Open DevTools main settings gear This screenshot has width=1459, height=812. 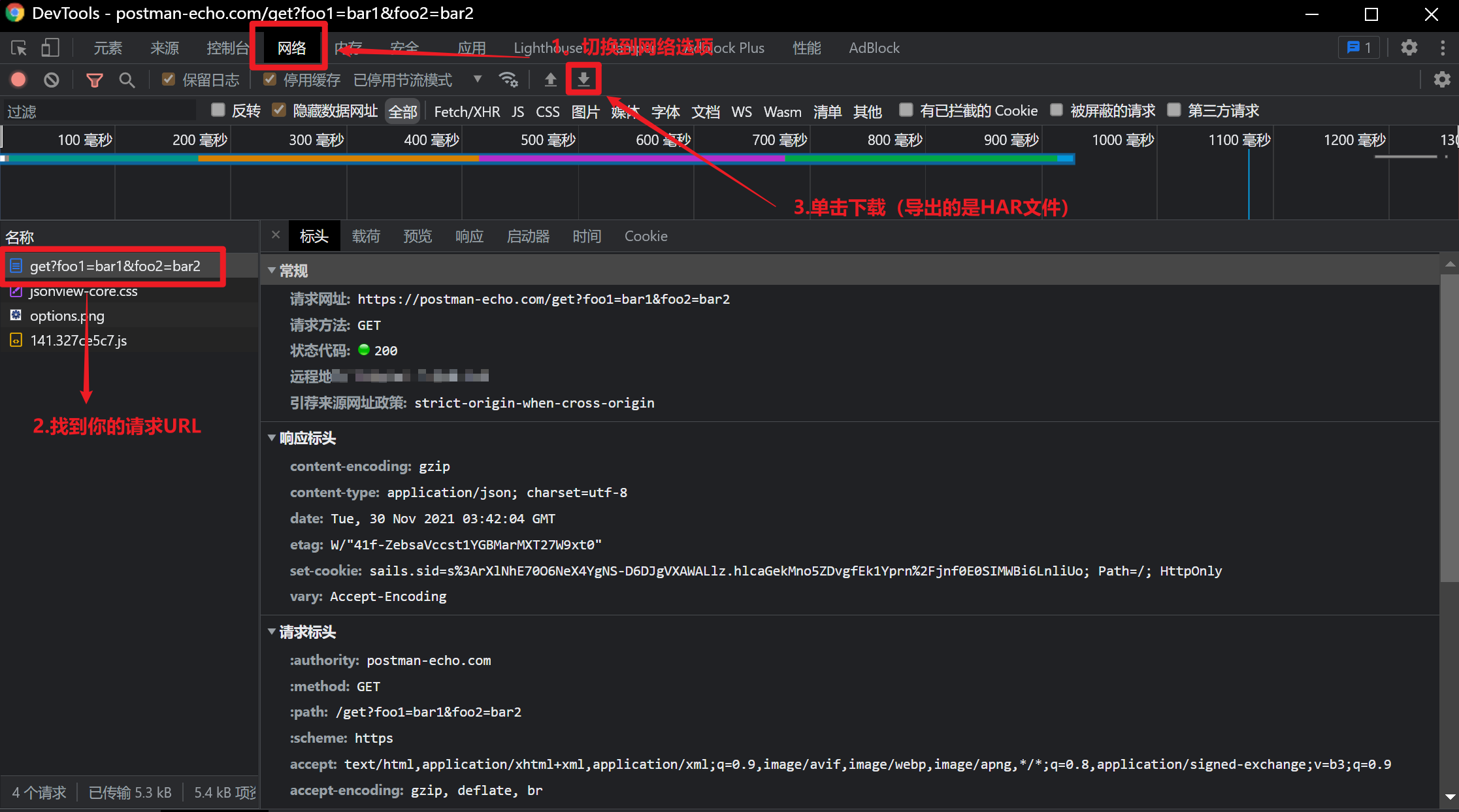[x=1409, y=48]
